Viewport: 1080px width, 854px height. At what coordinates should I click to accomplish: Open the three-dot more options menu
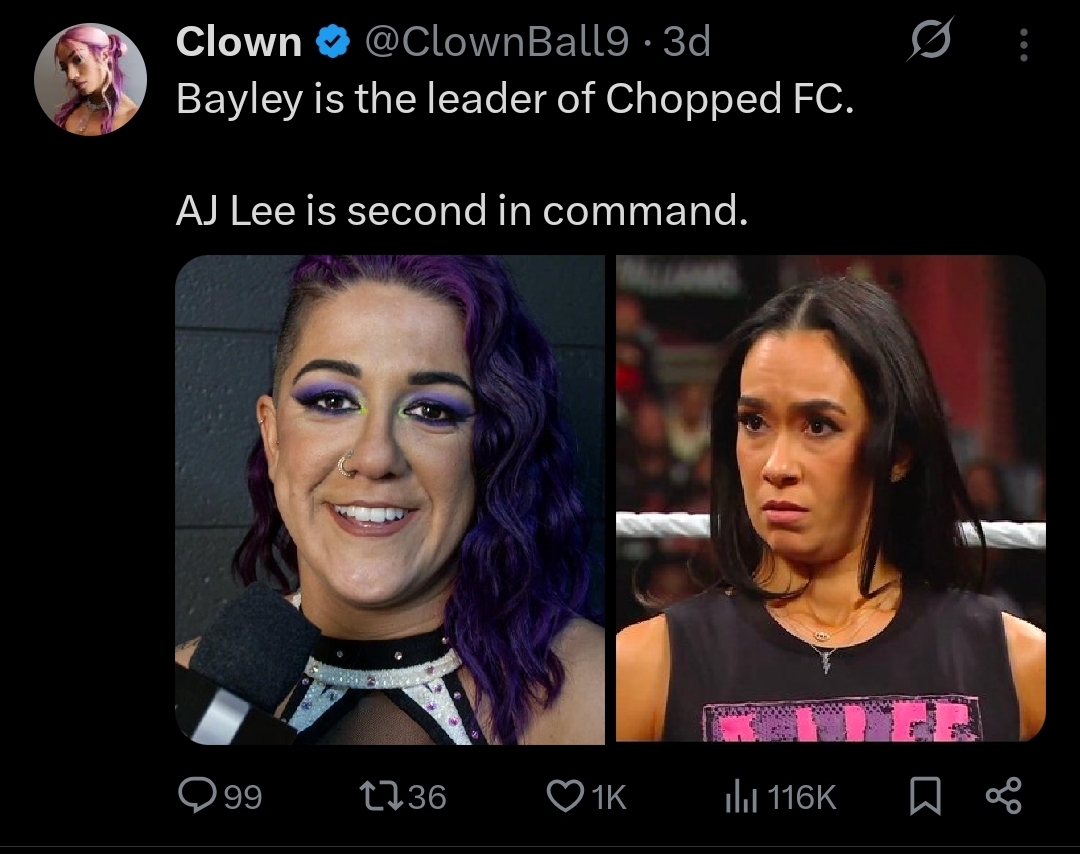[1024, 45]
